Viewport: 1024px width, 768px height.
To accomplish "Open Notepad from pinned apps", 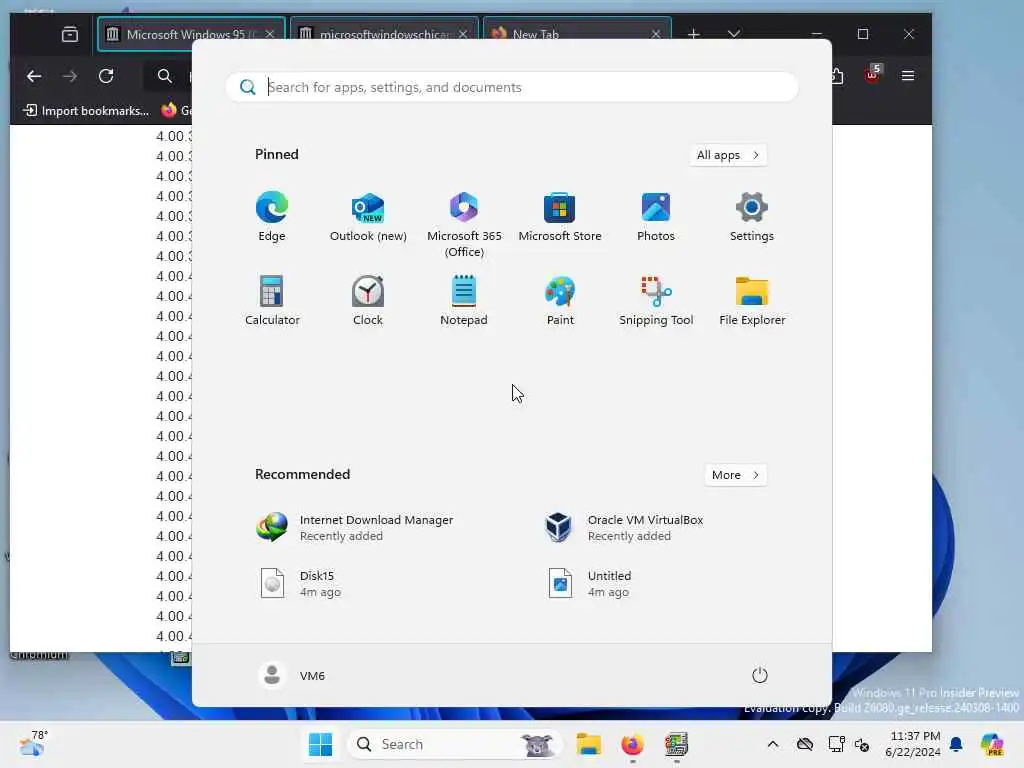I will pos(464,300).
